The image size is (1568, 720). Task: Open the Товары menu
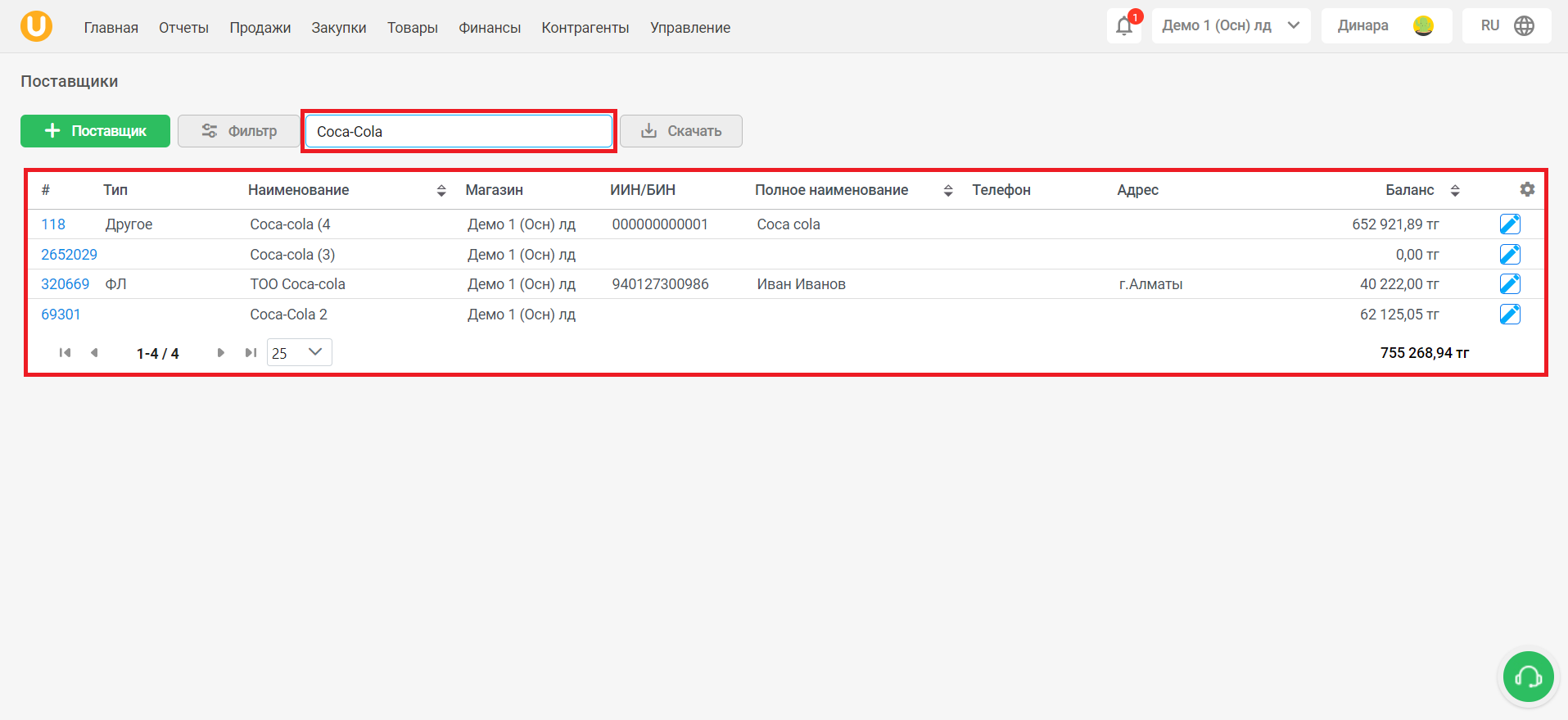(413, 28)
